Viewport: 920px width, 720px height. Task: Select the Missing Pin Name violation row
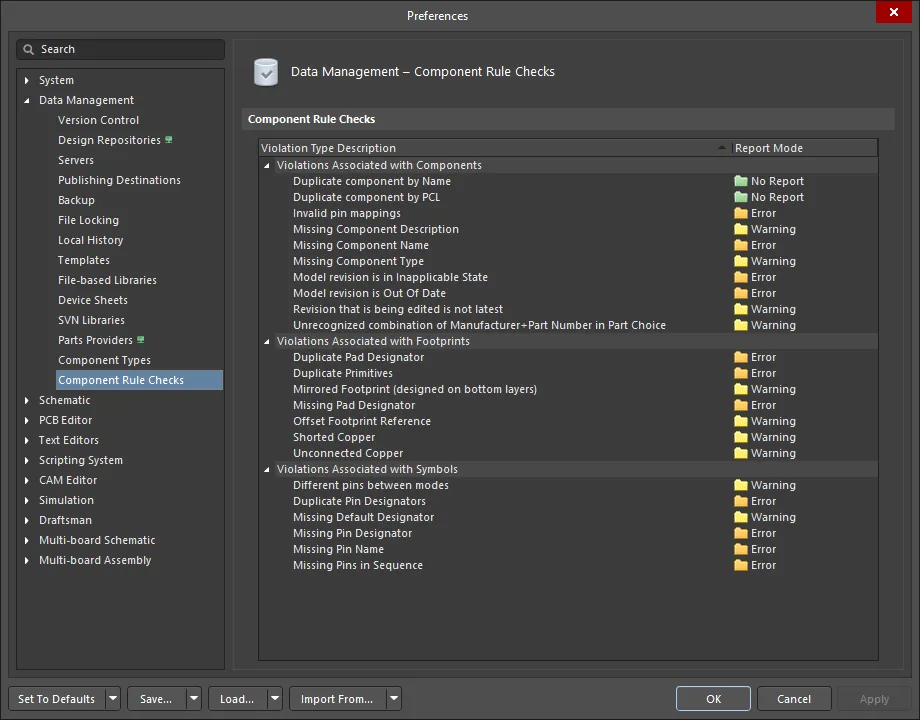pos(568,549)
